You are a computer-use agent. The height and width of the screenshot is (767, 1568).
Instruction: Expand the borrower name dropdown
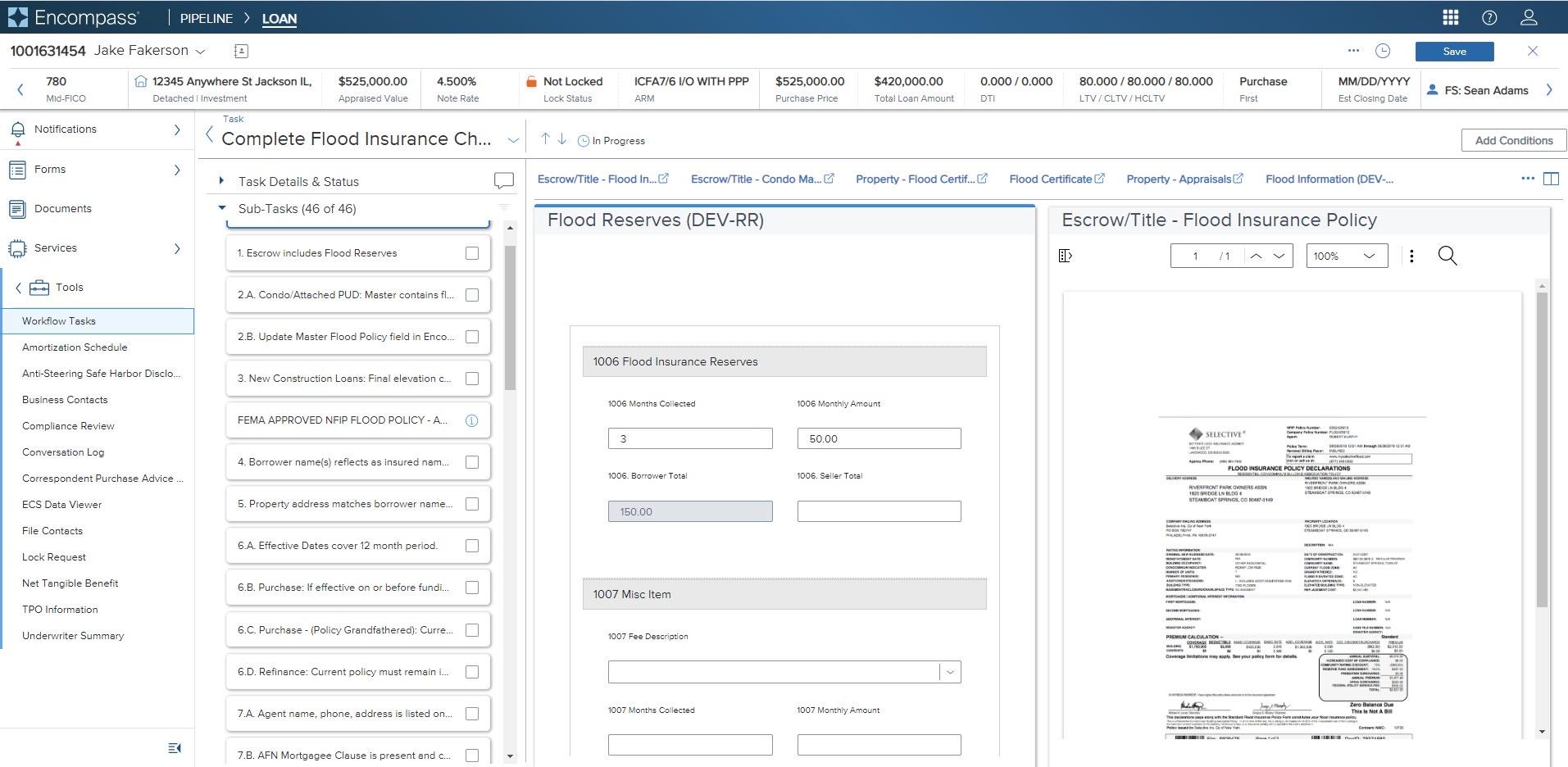[200, 52]
